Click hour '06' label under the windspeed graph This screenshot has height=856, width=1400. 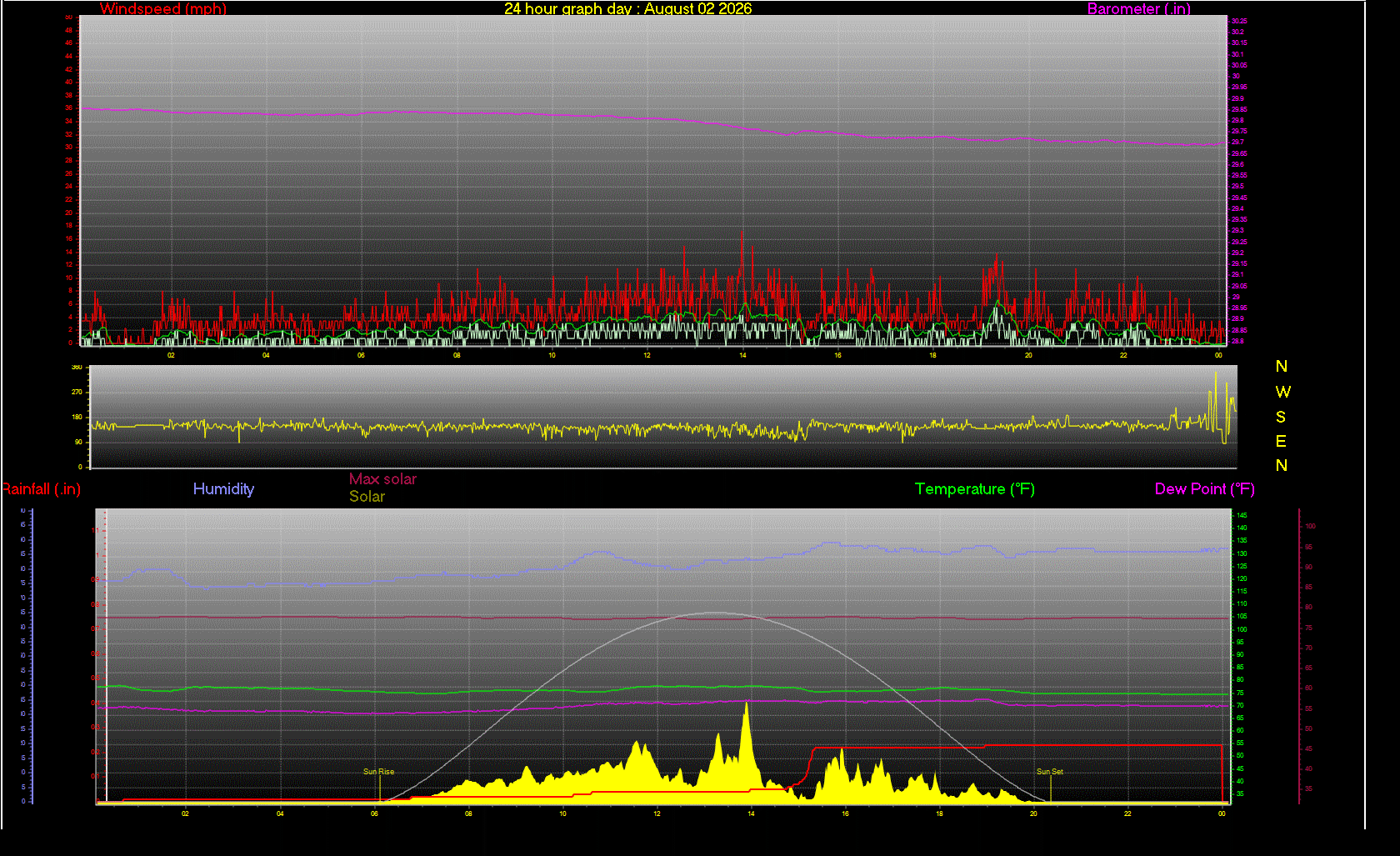361,355
